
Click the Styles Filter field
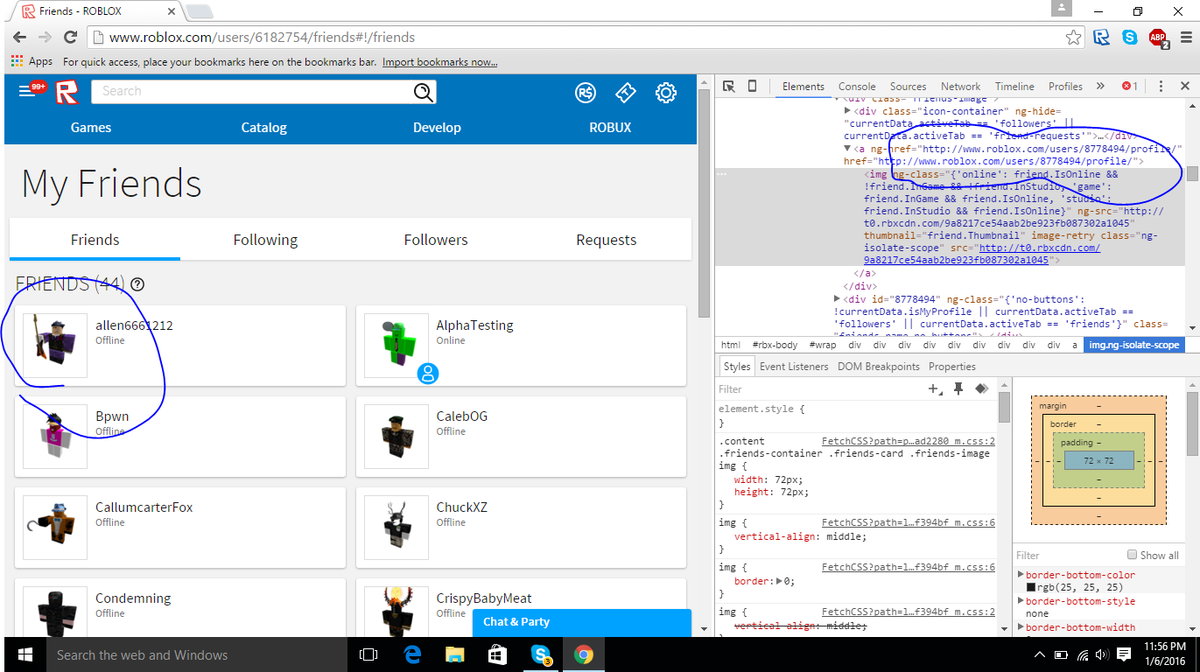coord(820,389)
